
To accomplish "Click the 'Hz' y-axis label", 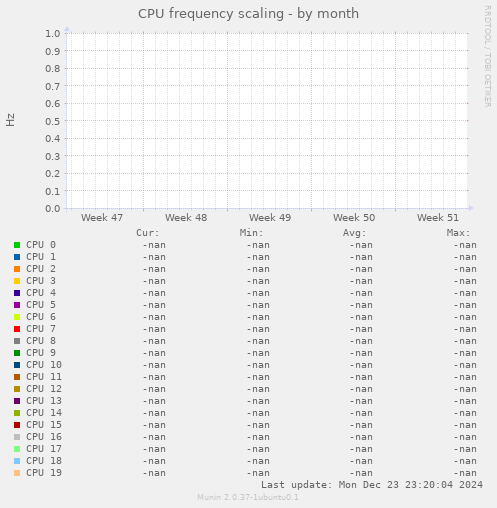I will (10, 120).
